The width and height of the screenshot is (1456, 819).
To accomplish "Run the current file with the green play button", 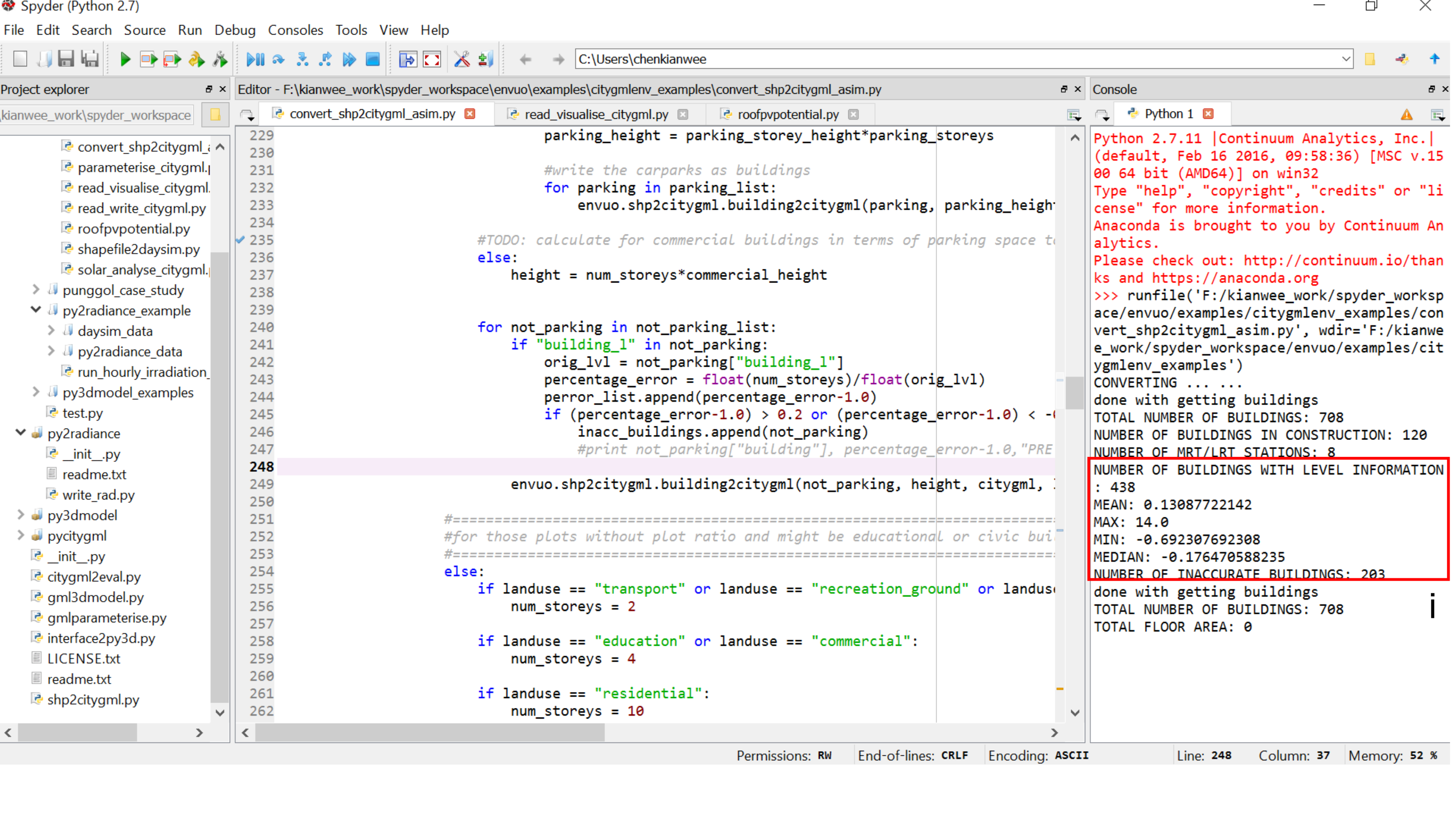I will [x=125, y=59].
